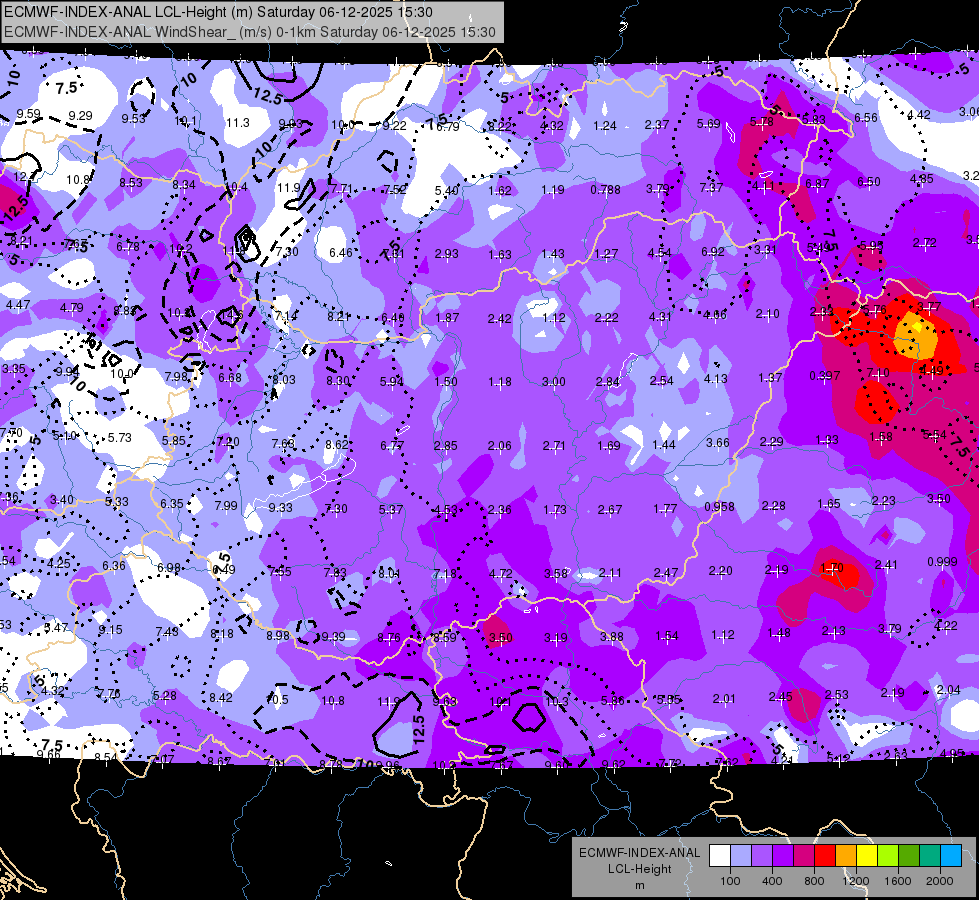This screenshot has height=900, width=979.
Task: Select the grid value '8.53'
Action: pyautogui.click(x=131, y=182)
